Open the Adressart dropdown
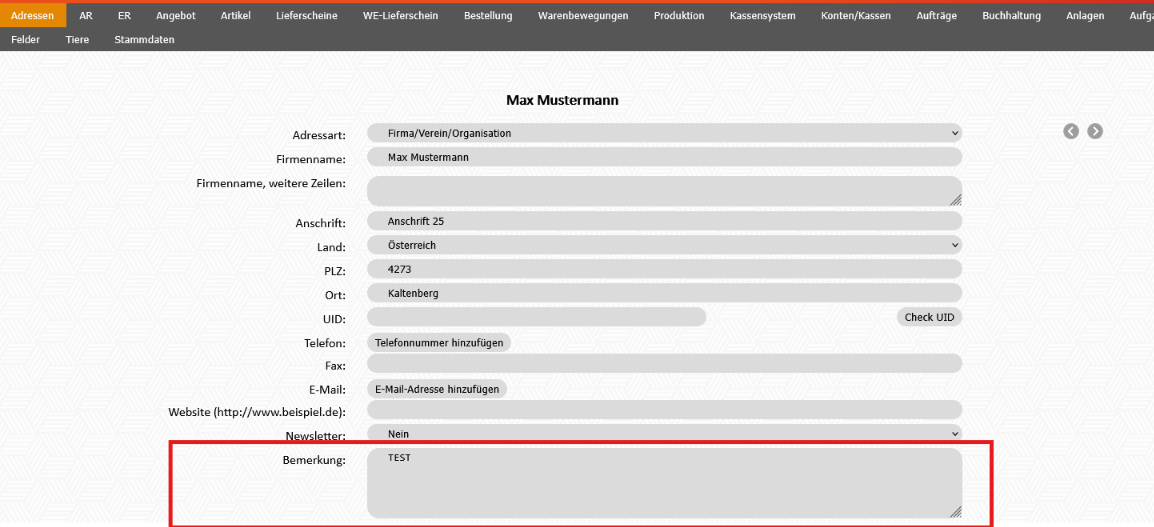Image resolution: width=1154 pixels, height=527 pixels. 665,133
